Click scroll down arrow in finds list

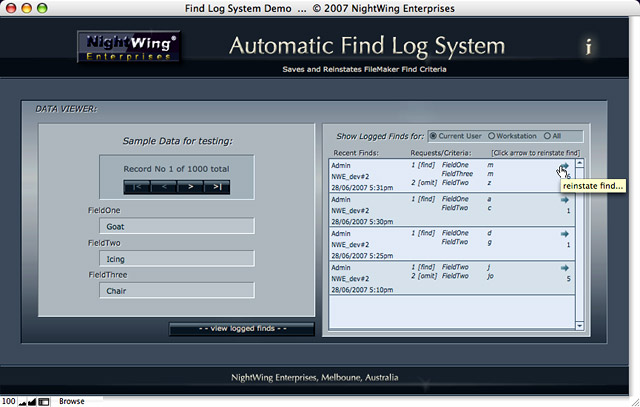tap(580, 325)
